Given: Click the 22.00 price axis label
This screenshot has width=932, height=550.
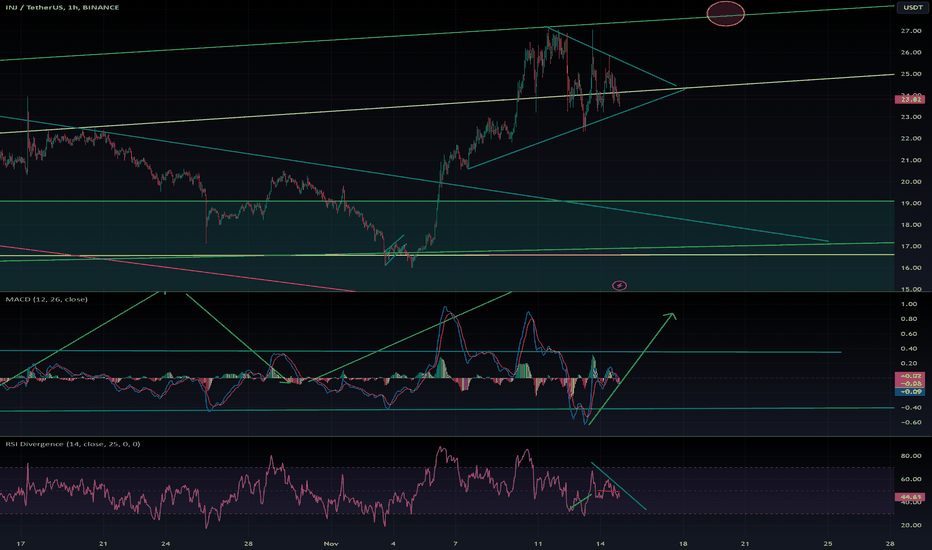Looking at the screenshot, I should [911, 139].
